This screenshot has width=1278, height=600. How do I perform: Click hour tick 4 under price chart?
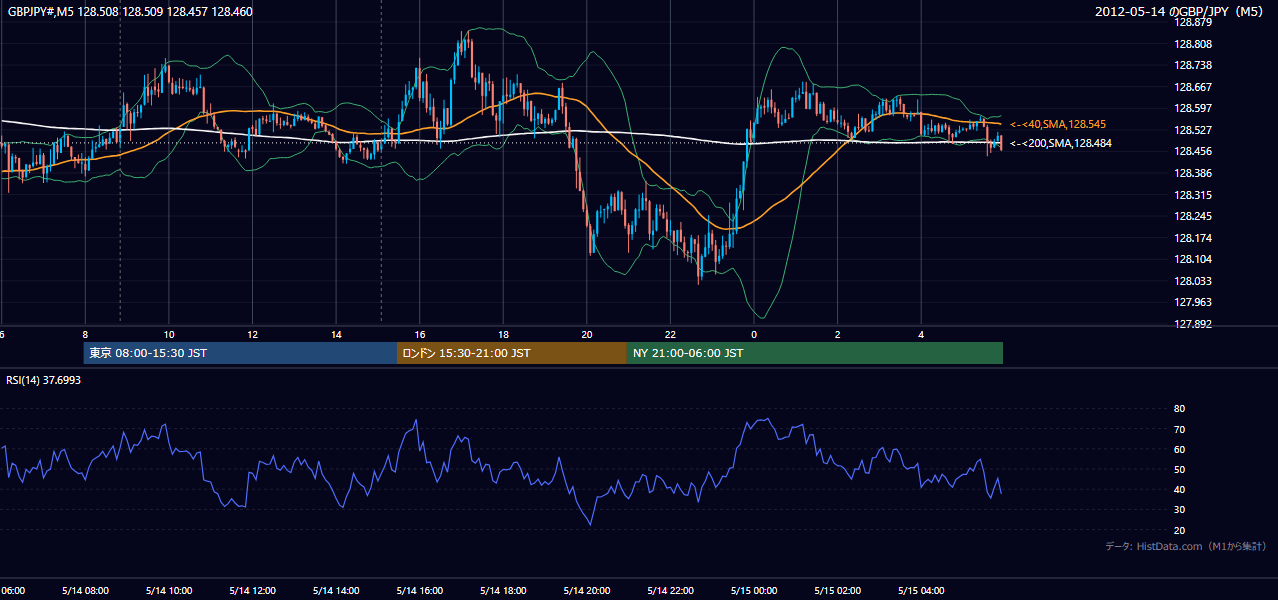point(921,335)
